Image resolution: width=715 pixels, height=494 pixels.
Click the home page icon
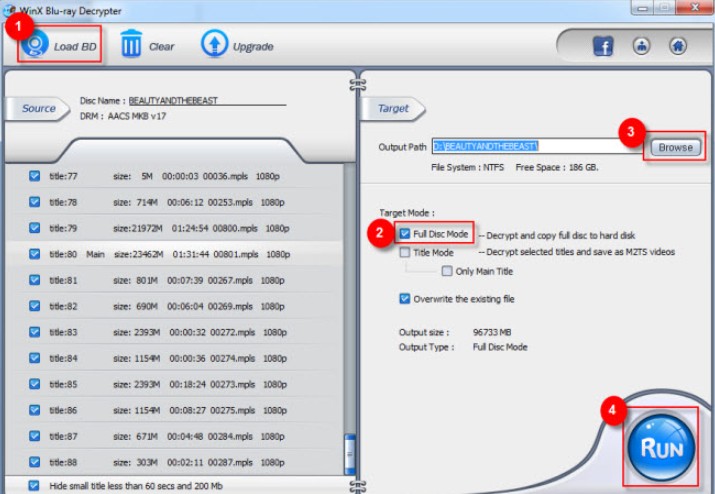(678, 46)
